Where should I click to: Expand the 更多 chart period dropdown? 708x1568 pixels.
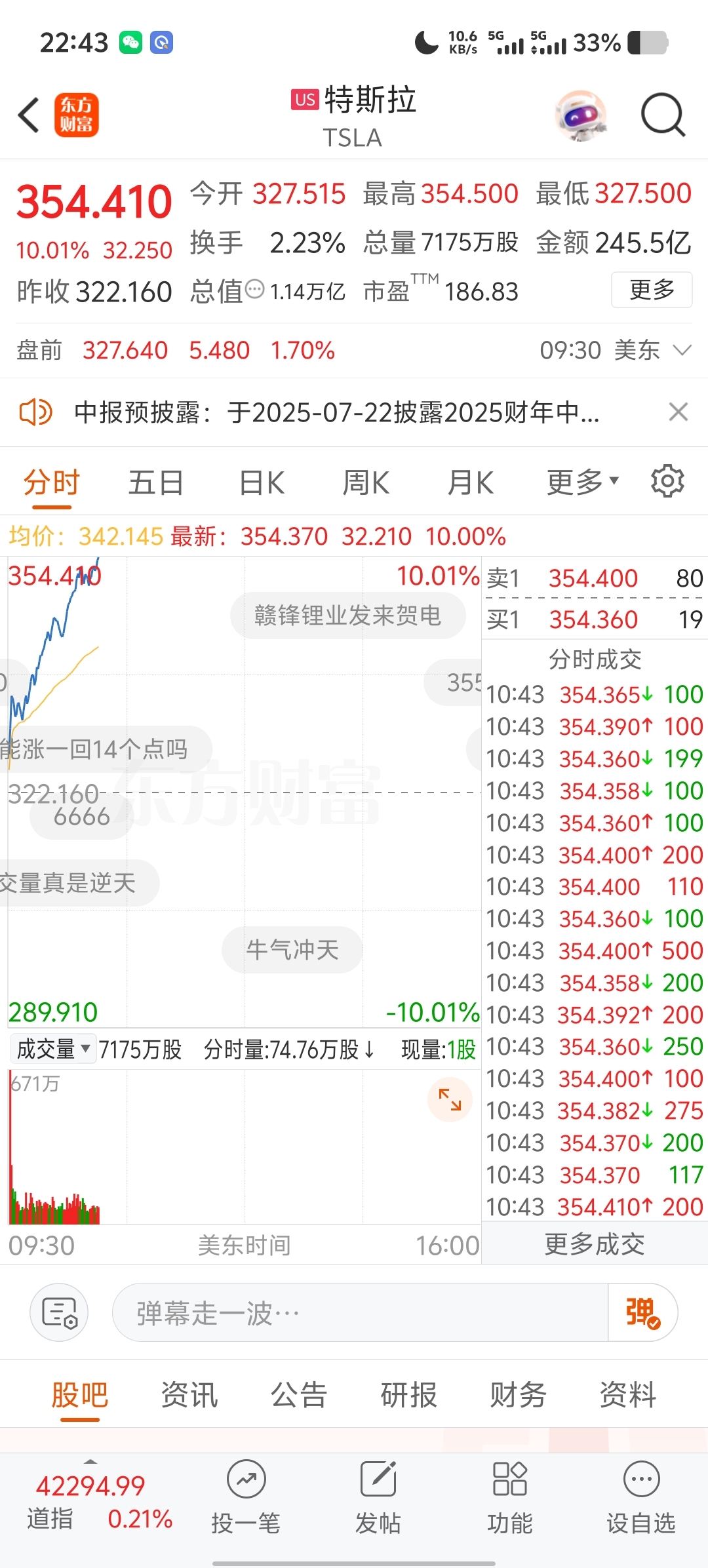click(583, 482)
